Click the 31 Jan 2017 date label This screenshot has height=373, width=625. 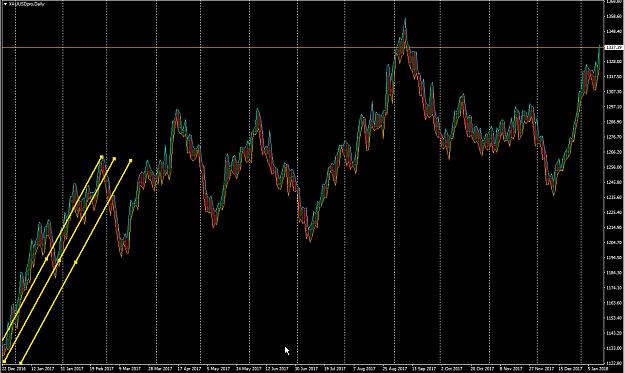coord(72,369)
